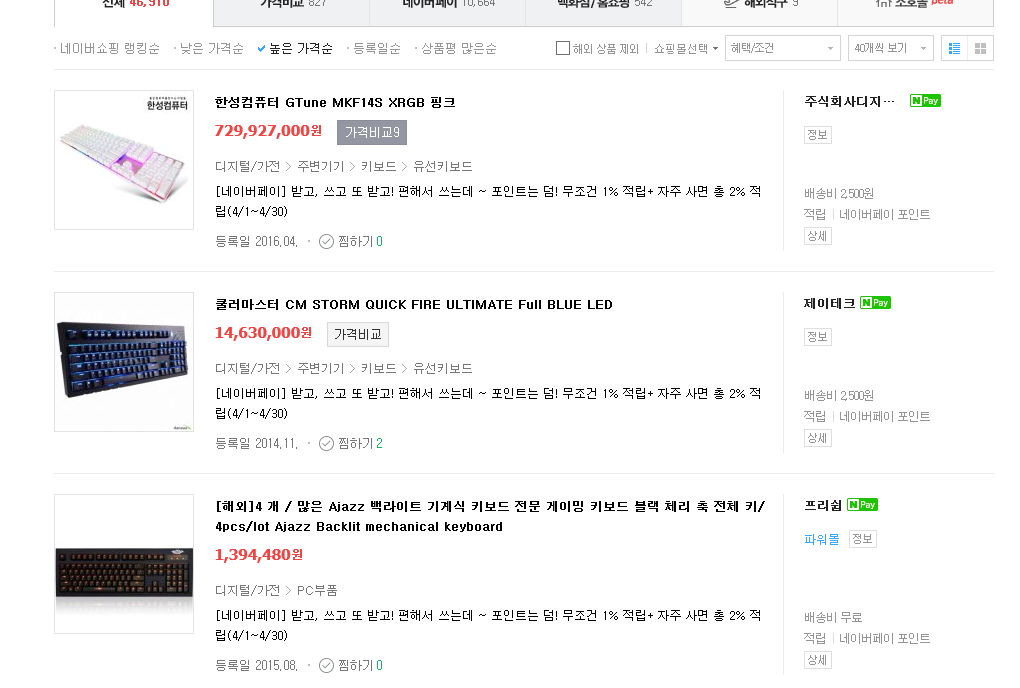Viewport: 1020px width, 688px height.
Task: Click wishlist check icon for GTune keyboard
Action: [327, 242]
